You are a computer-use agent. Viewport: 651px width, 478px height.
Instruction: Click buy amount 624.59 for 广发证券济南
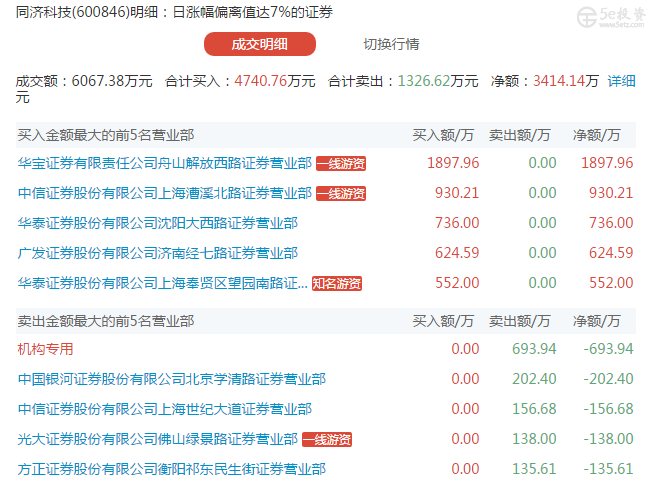click(x=457, y=253)
